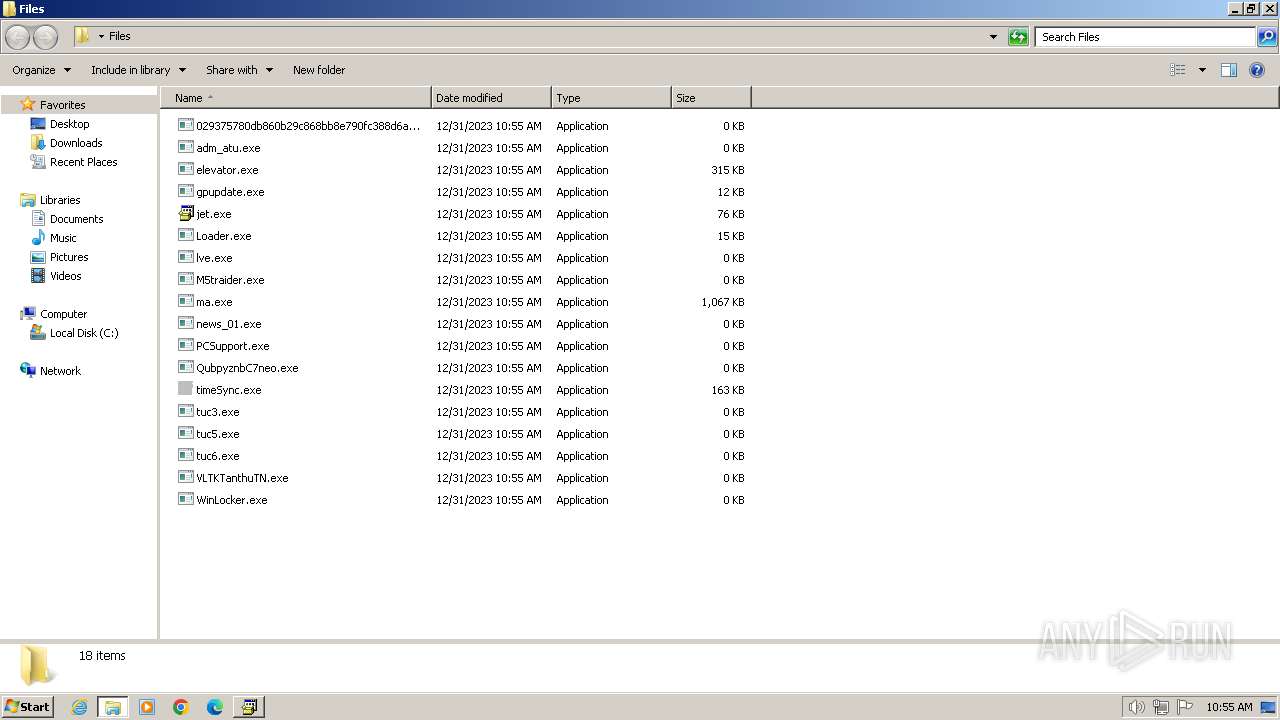Select Favorites in the navigation pane

62,105
